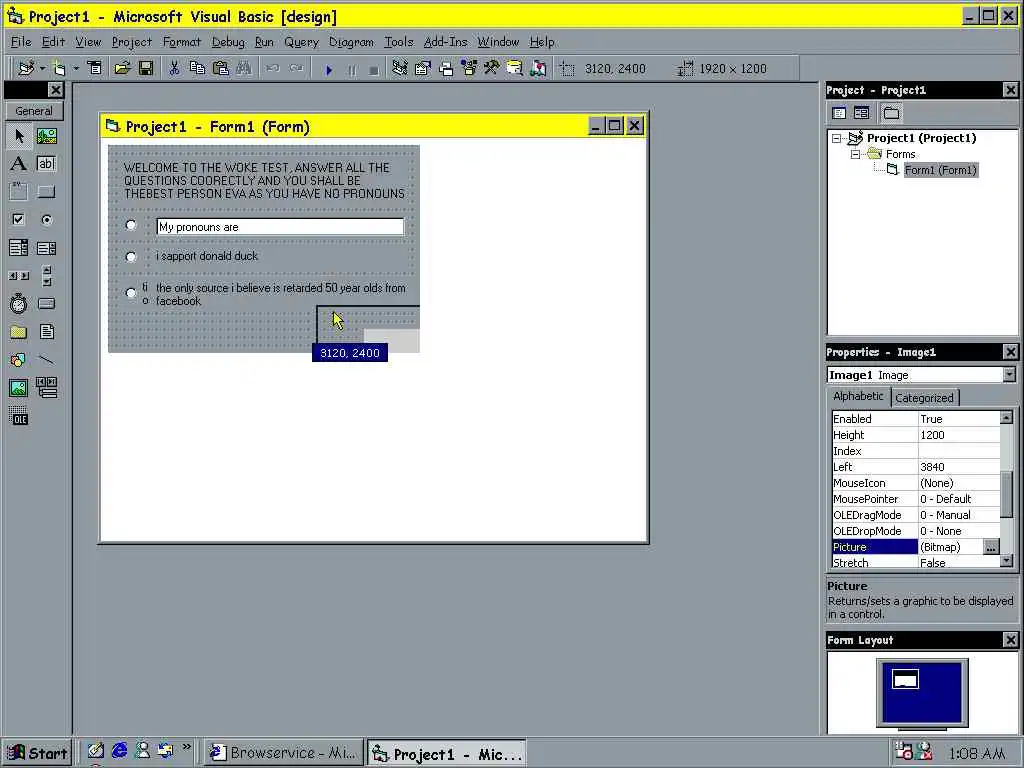Select the ComboBox control tool
This screenshot has height=768, width=1024.
coord(19,248)
